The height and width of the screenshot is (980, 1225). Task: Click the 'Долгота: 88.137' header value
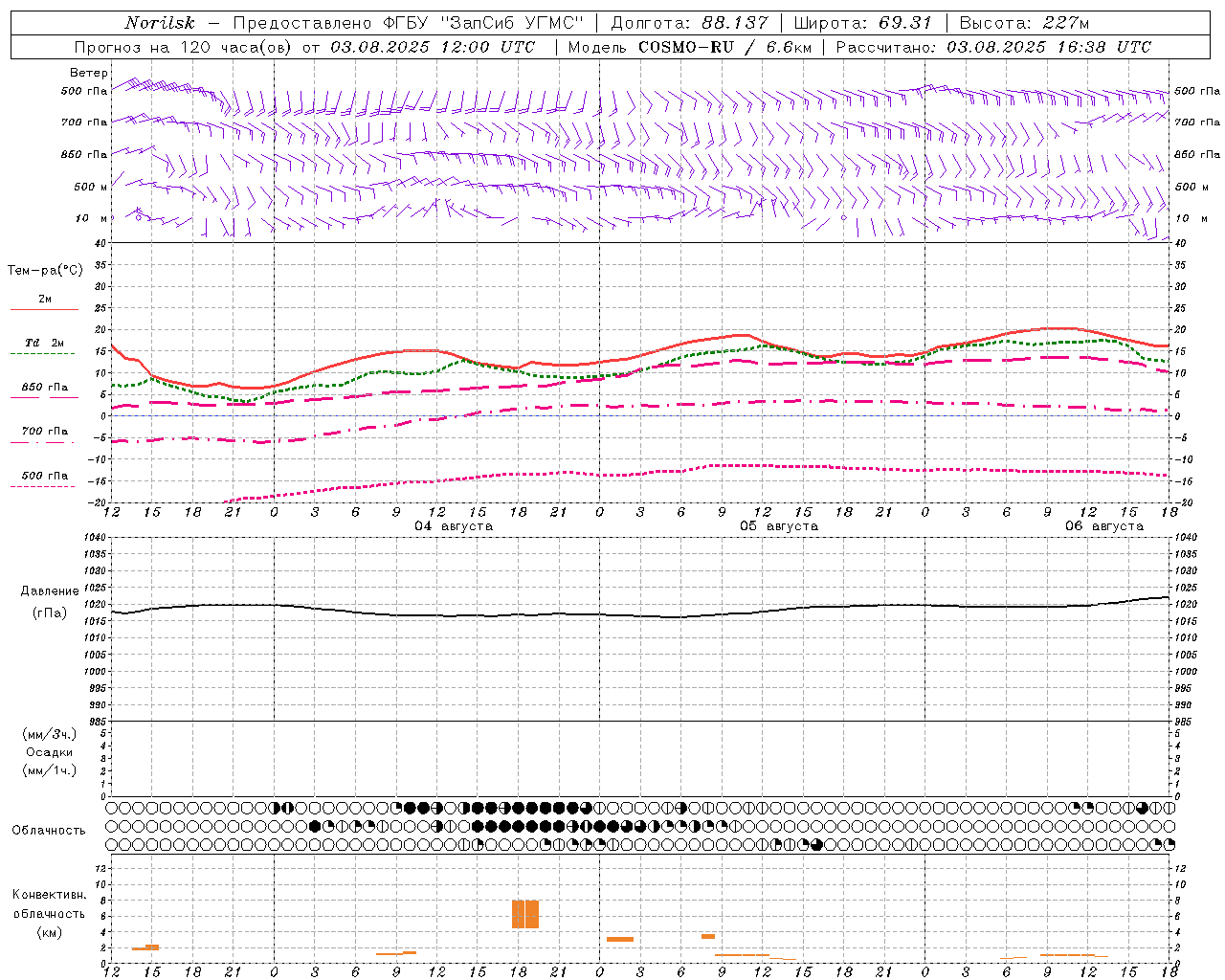pos(689,23)
